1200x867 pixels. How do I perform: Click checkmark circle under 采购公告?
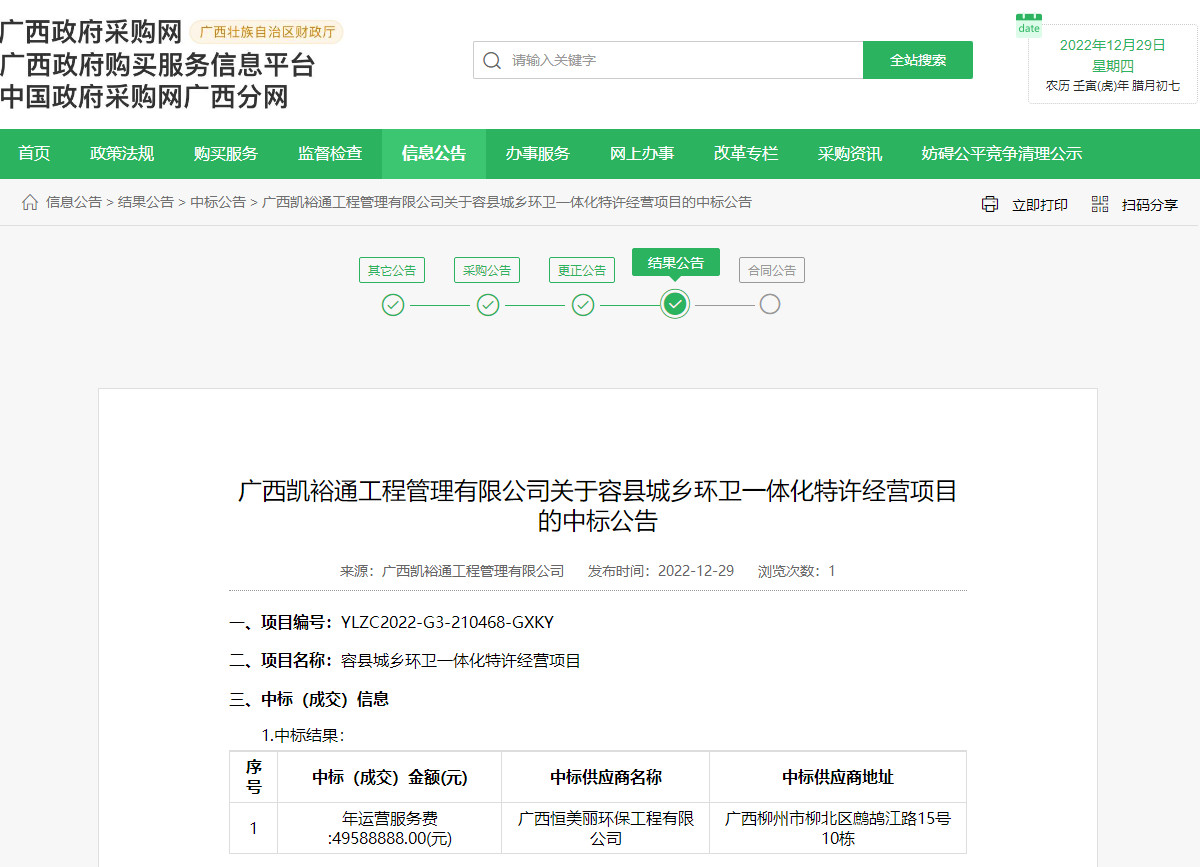[x=488, y=305]
